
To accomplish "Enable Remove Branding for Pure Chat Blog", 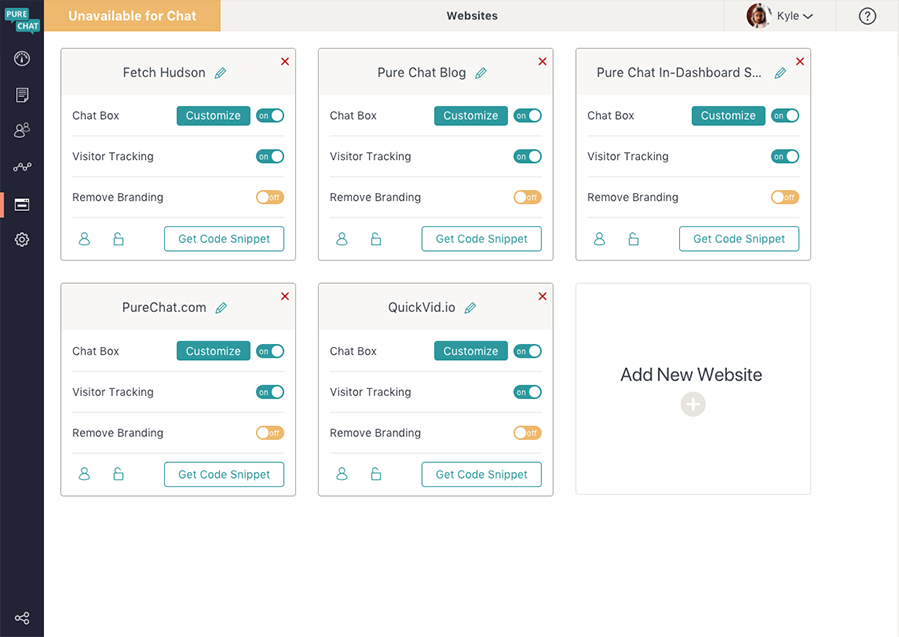I will tap(527, 197).
